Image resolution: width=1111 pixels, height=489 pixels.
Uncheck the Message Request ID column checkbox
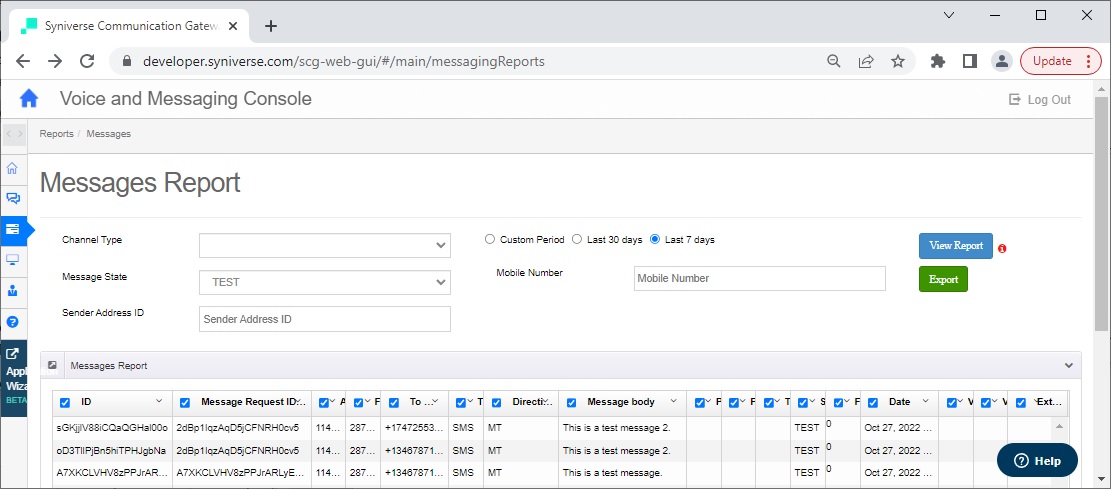coord(185,403)
